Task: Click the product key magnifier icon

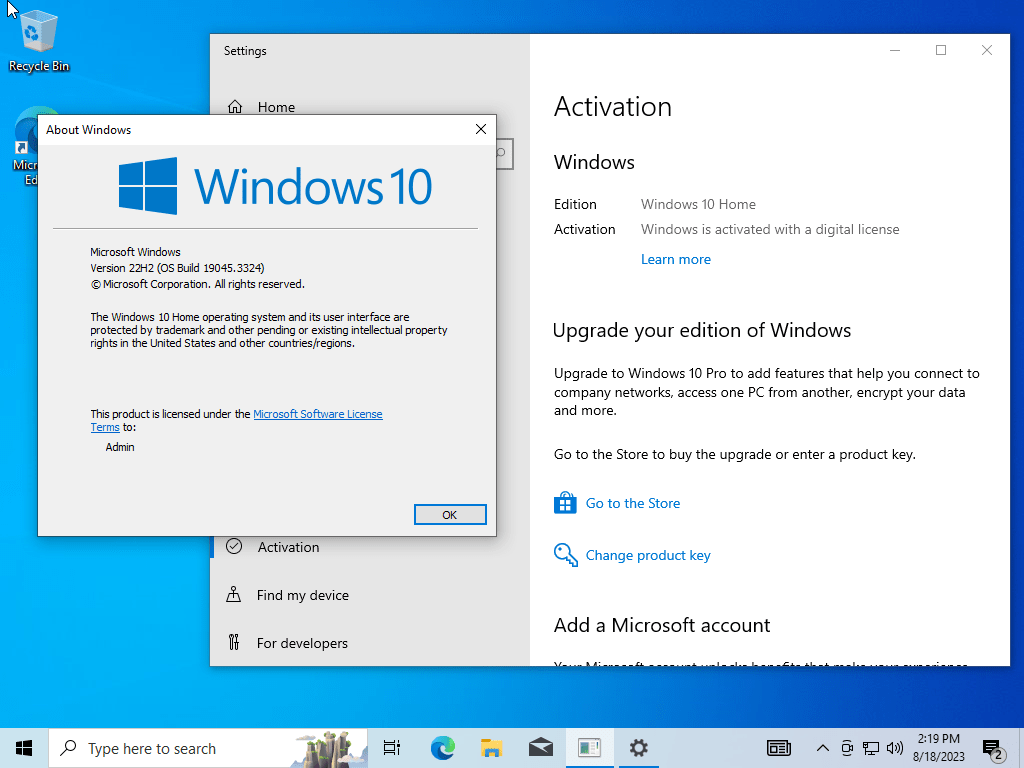Action: [566, 555]
